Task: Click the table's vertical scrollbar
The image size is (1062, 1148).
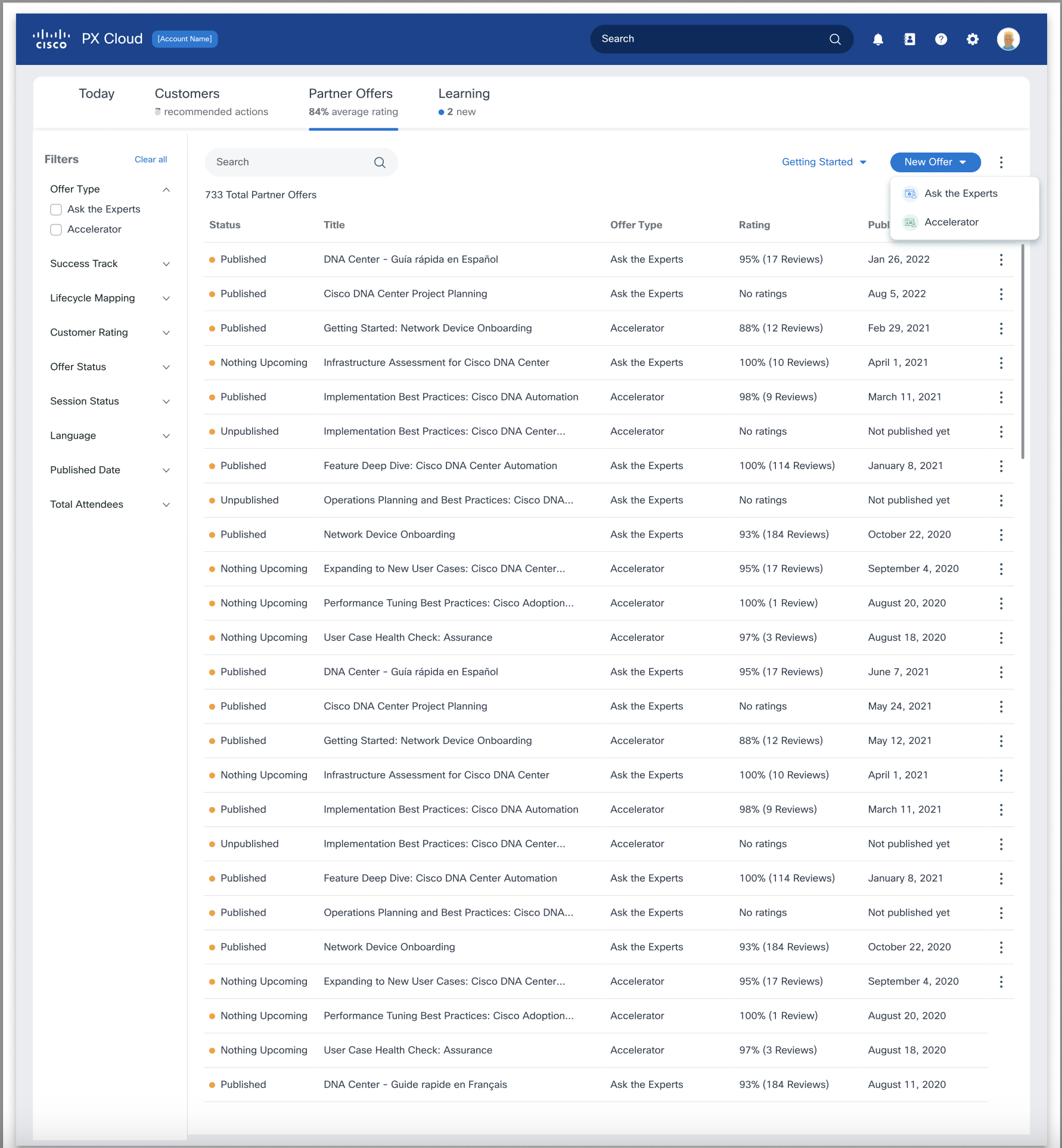Action: (1023, 352)
